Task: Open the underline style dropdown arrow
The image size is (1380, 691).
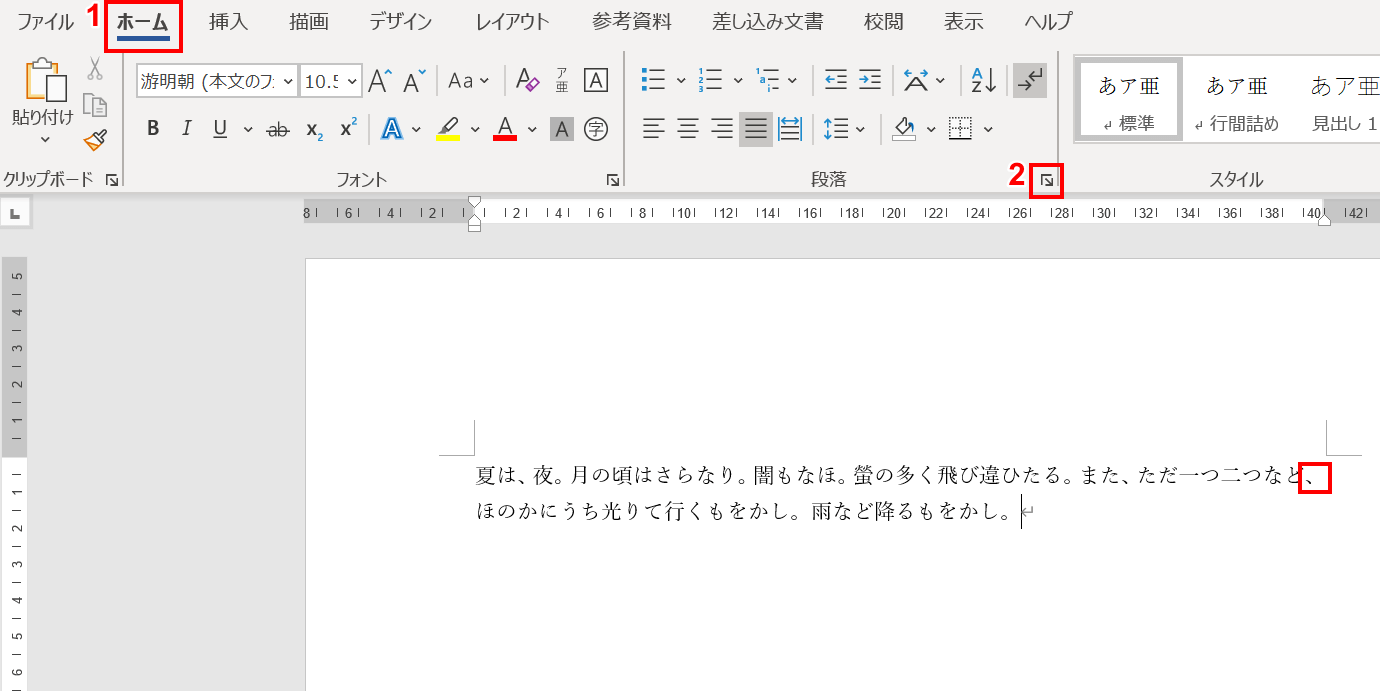Action: [x=247, y=129]
